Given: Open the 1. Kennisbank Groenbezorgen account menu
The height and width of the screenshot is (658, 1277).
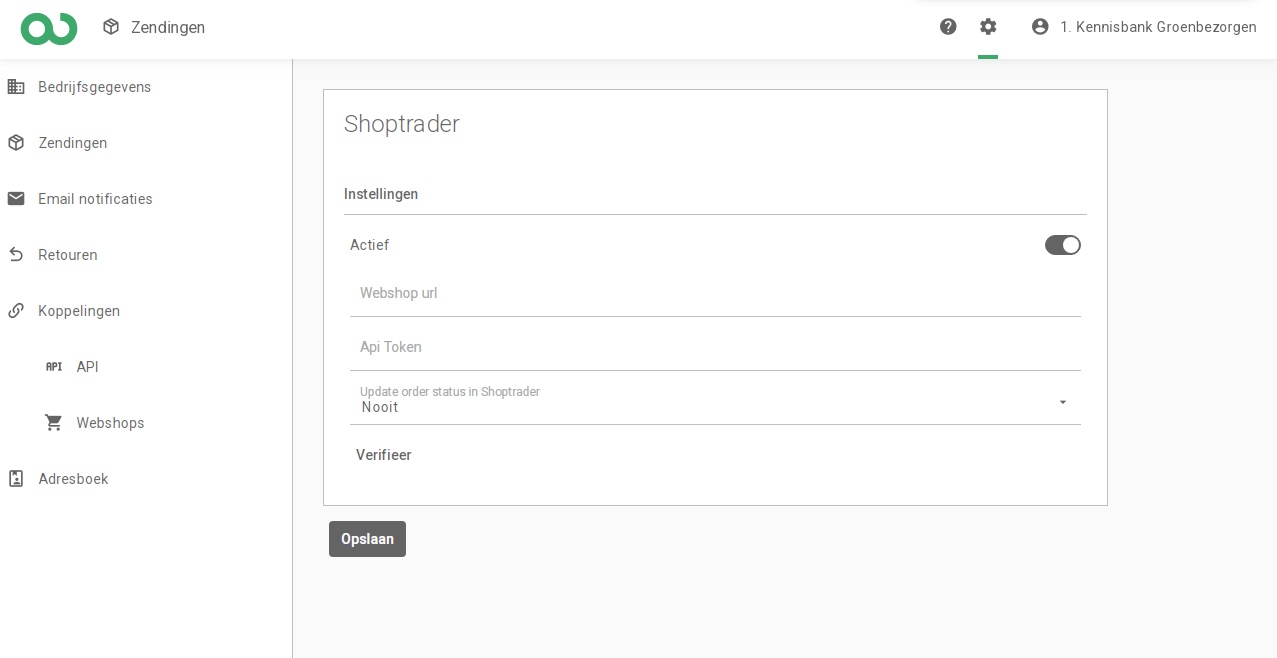Looking at the screenshot, I should [1158, 27].
